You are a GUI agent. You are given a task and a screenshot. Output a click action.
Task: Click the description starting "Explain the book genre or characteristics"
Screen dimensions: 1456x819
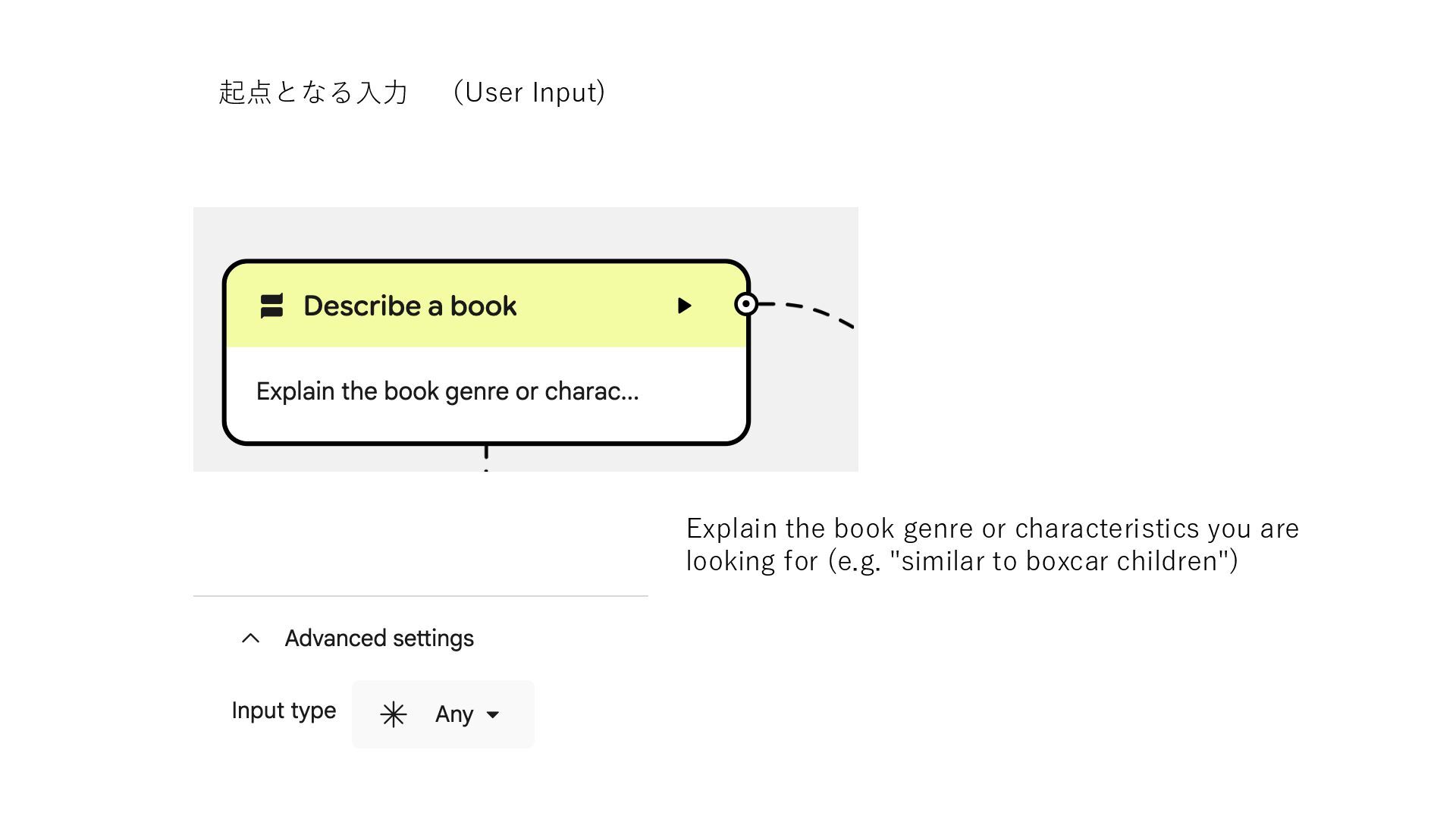click(x=992, y=529)
